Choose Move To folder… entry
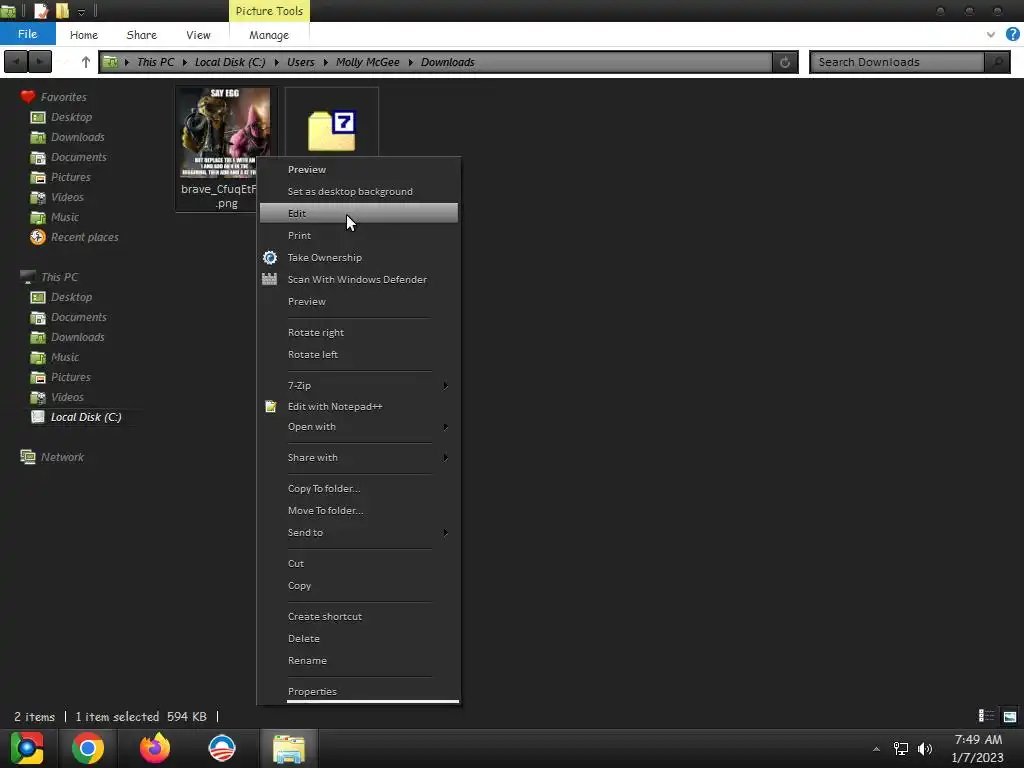The height and width of the screenshot is (768, 1024). tap(325, 510)
